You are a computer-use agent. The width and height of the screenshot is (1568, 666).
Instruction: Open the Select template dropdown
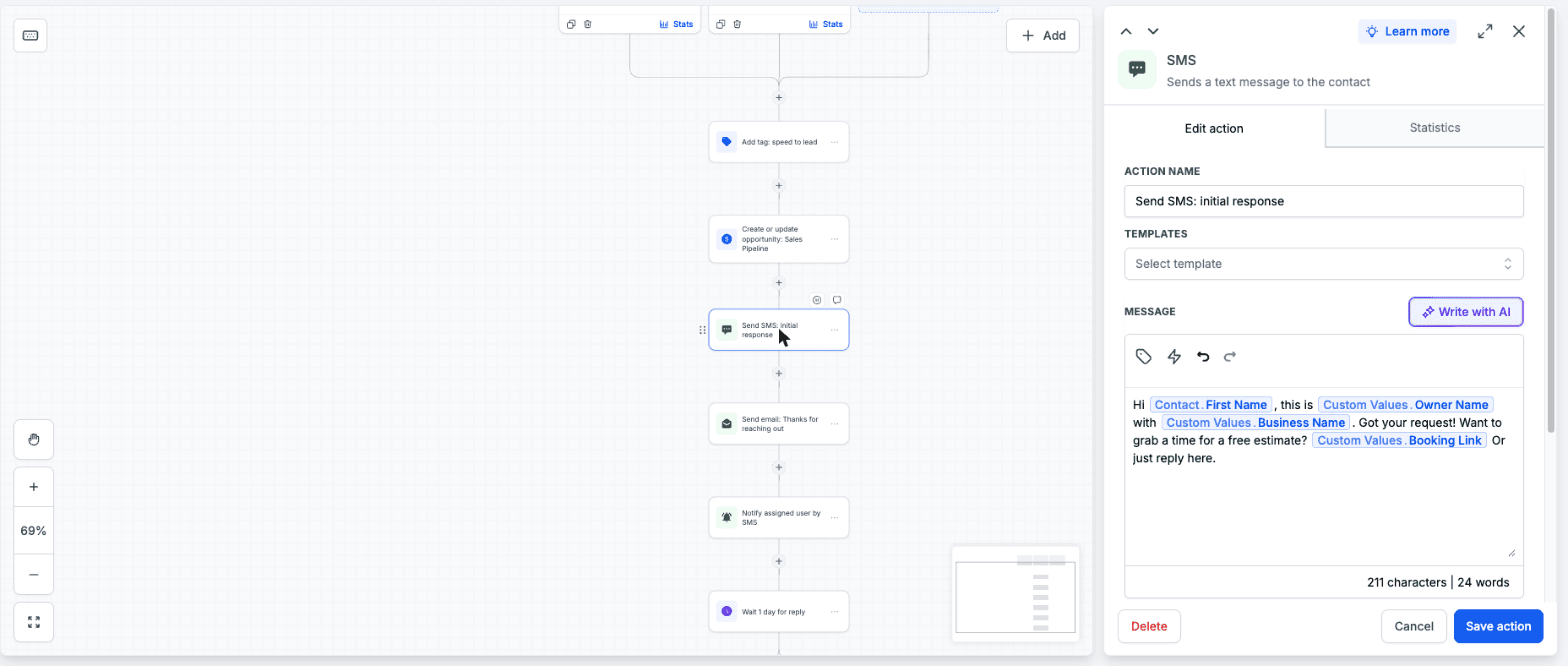click(1323, 264)
